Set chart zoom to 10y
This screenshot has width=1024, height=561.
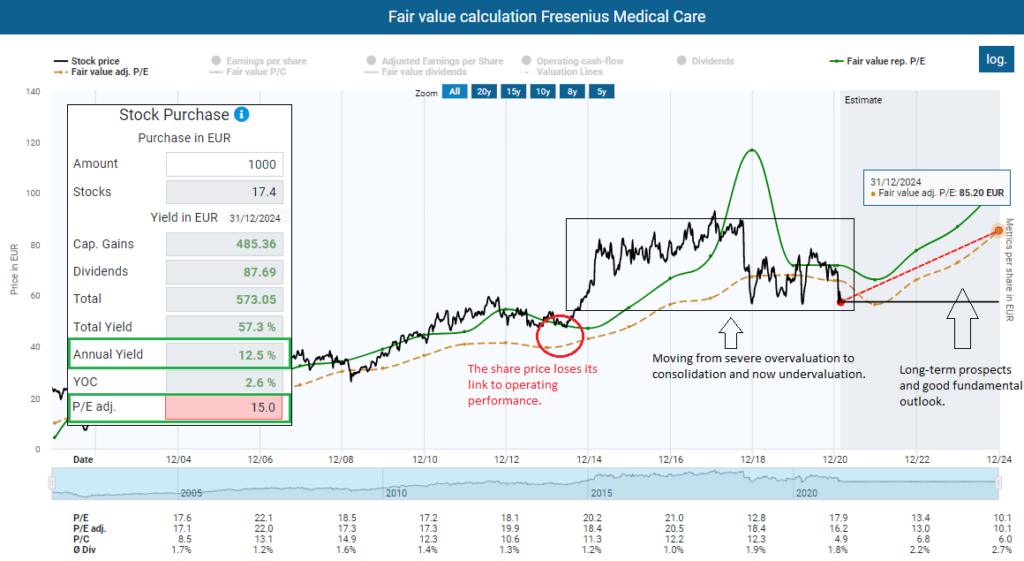coord(543,91)
